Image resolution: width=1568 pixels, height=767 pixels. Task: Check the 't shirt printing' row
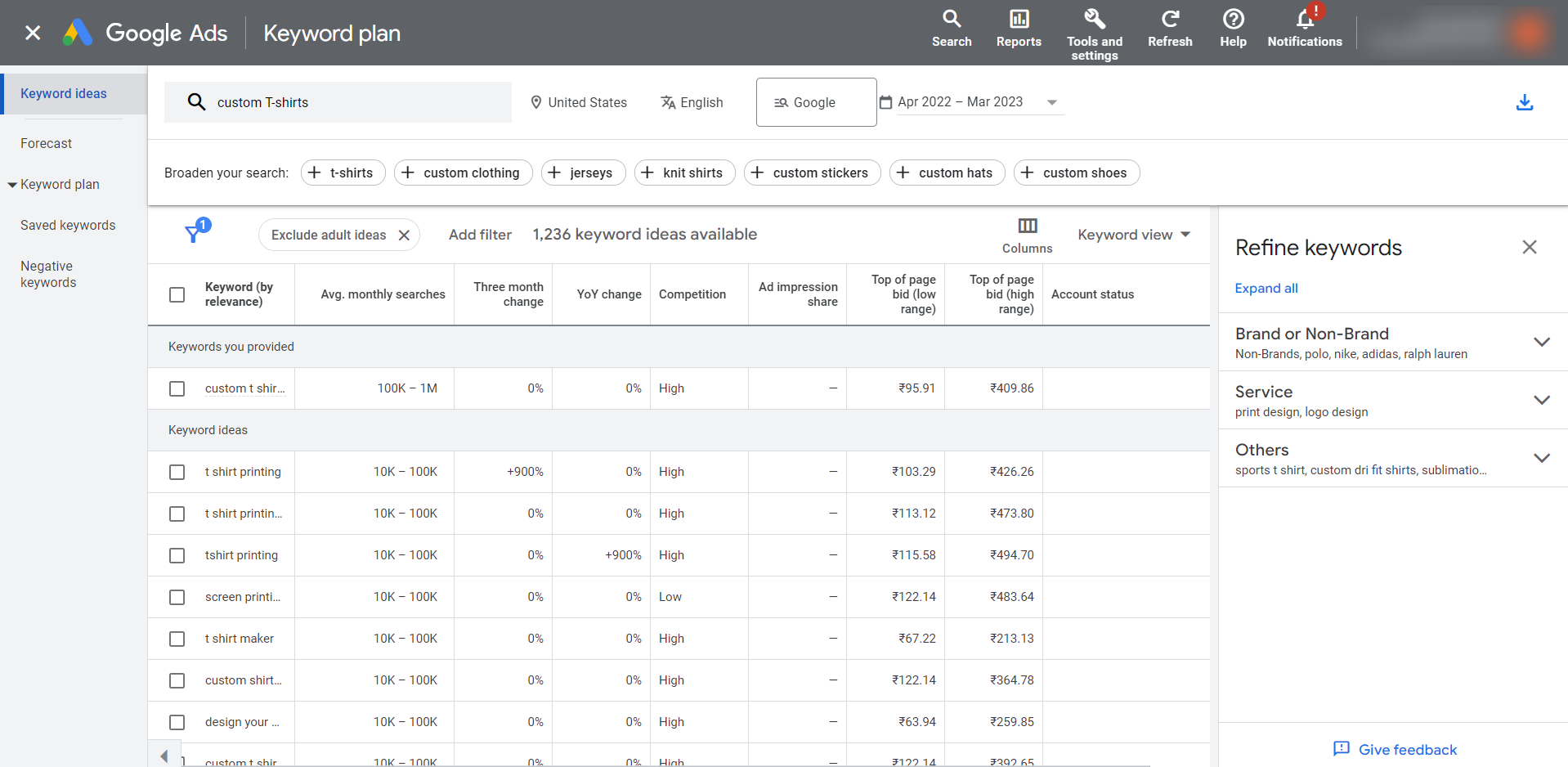coord(177,472)
